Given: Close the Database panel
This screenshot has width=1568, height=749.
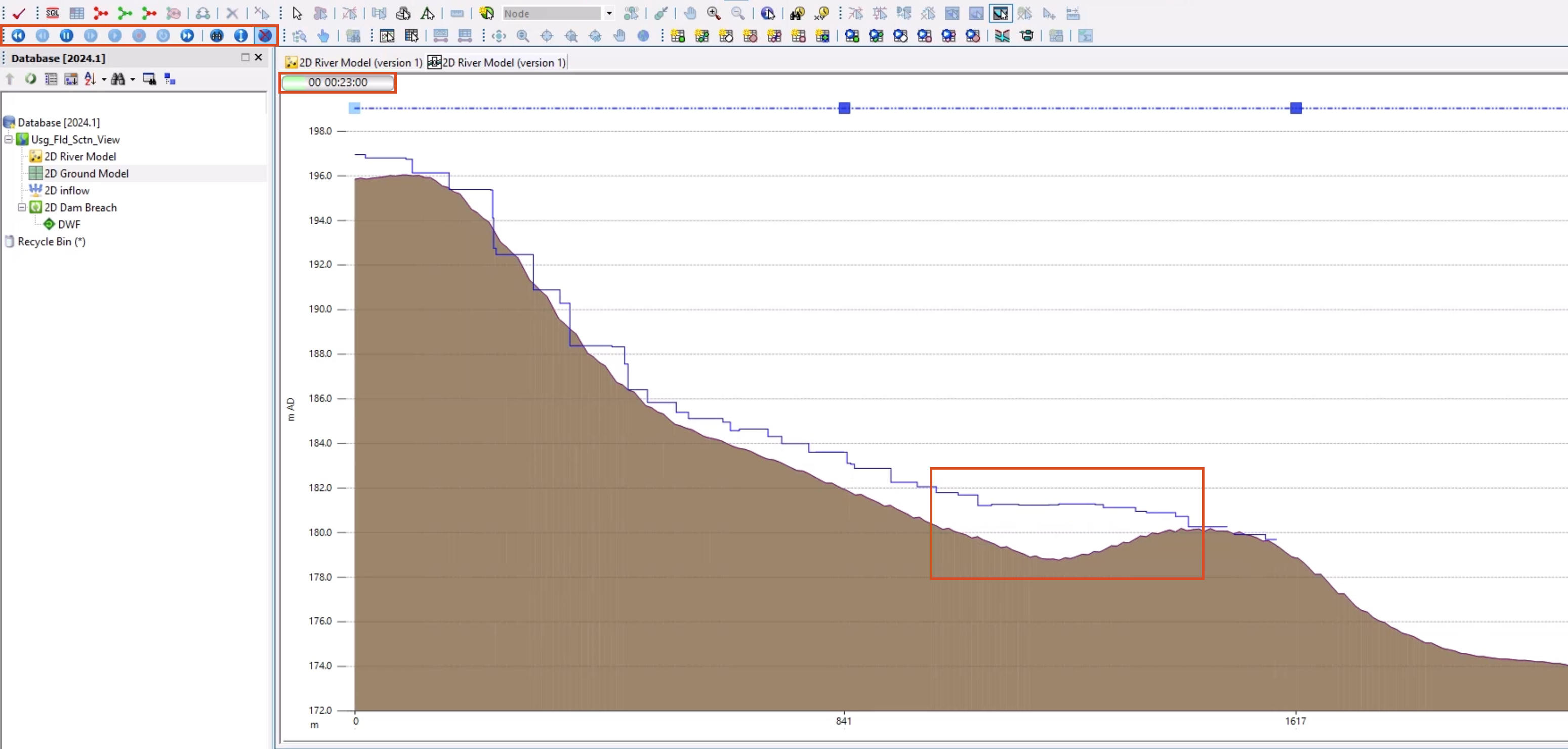Looking at the screenshot, I should (x=259, y=57).
